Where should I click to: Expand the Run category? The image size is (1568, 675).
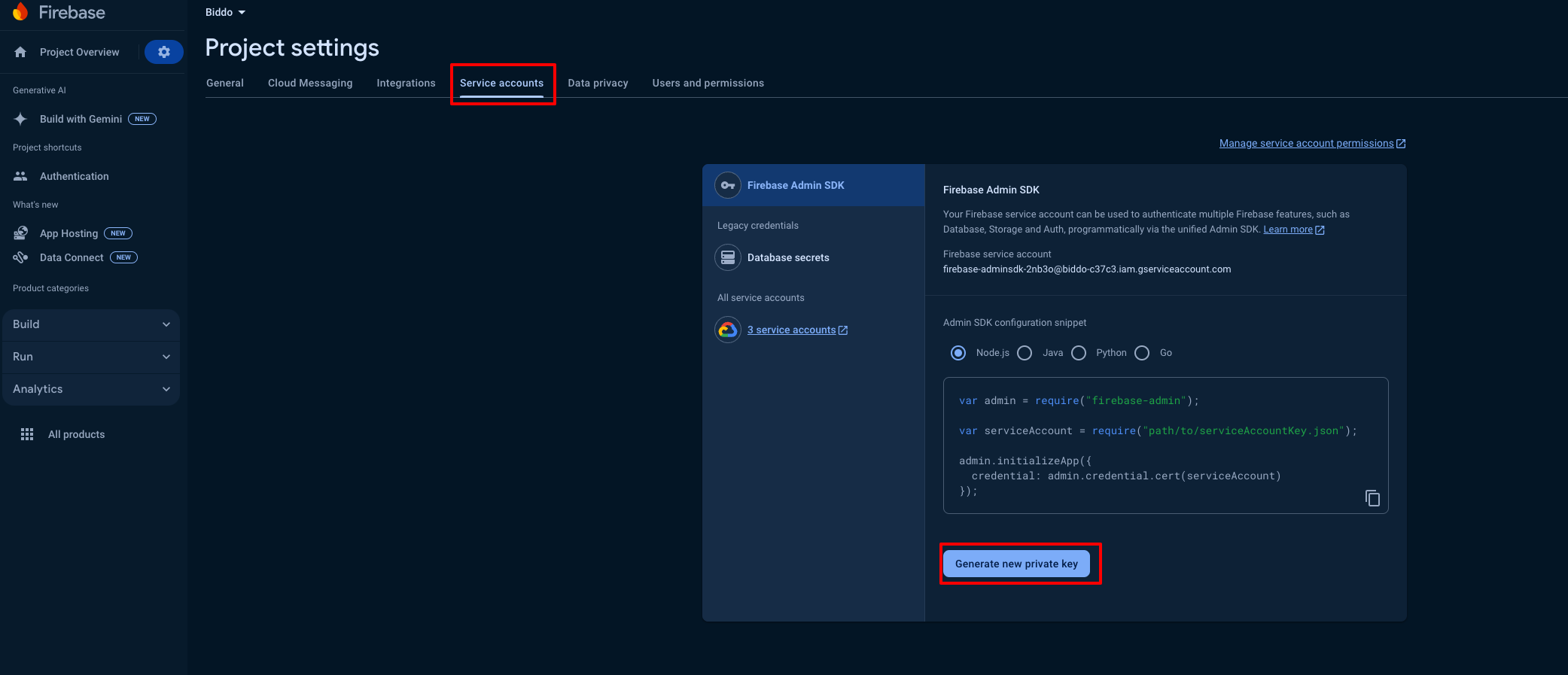(x=91, y=357)
